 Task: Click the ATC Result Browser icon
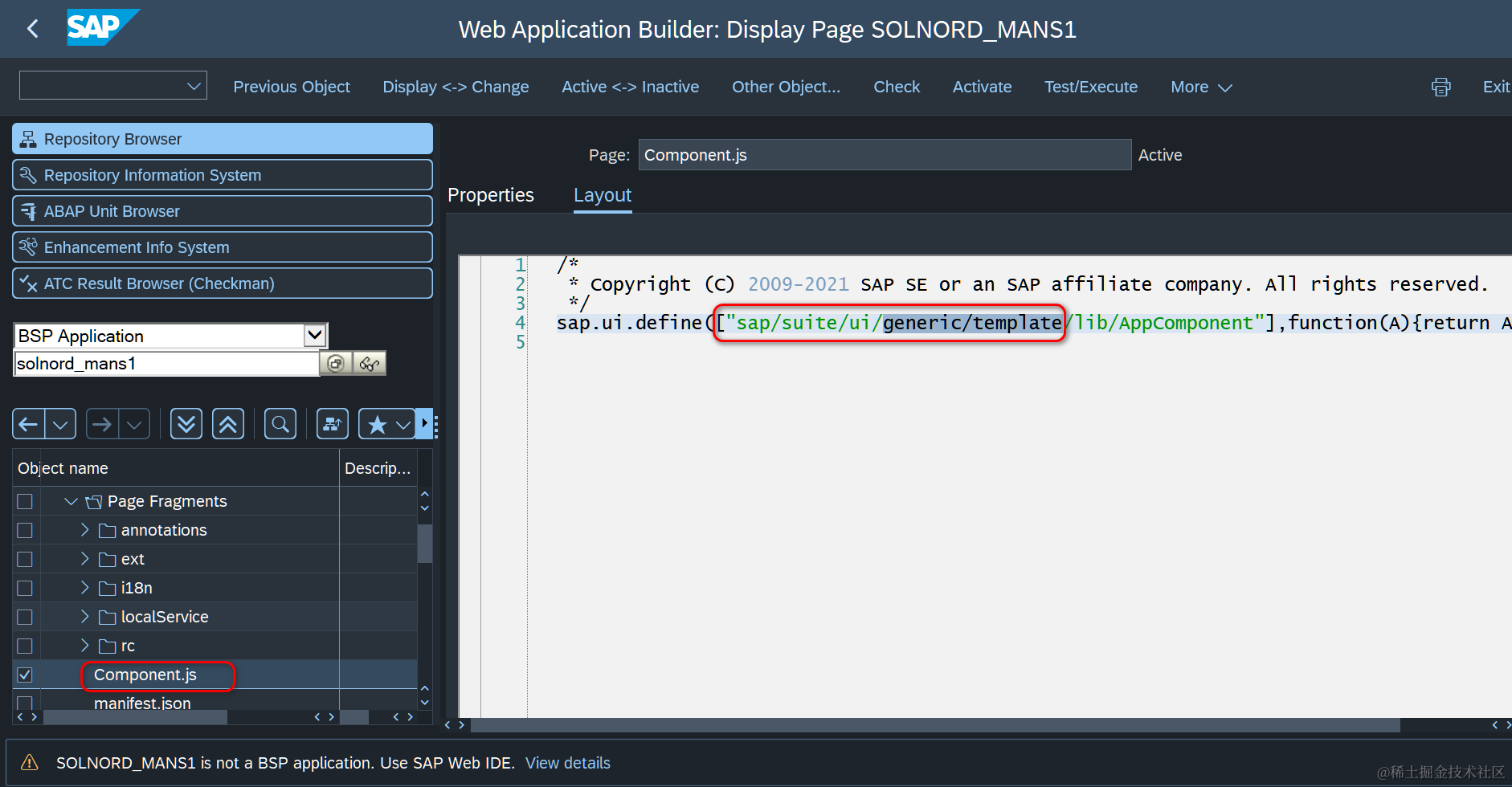coord(28,283)
